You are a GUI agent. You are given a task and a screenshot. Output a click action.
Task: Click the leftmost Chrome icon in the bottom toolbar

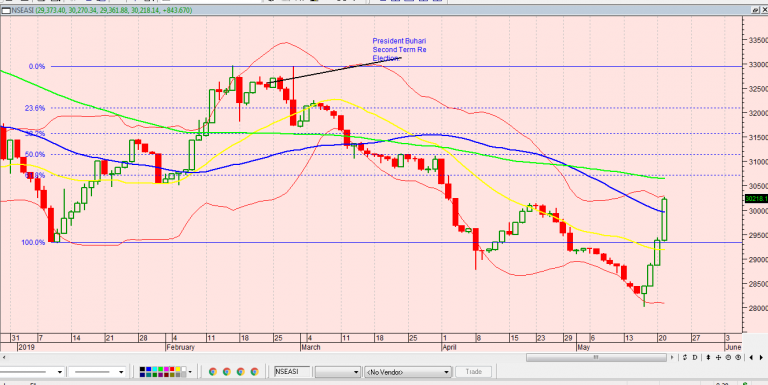point(213,372)
